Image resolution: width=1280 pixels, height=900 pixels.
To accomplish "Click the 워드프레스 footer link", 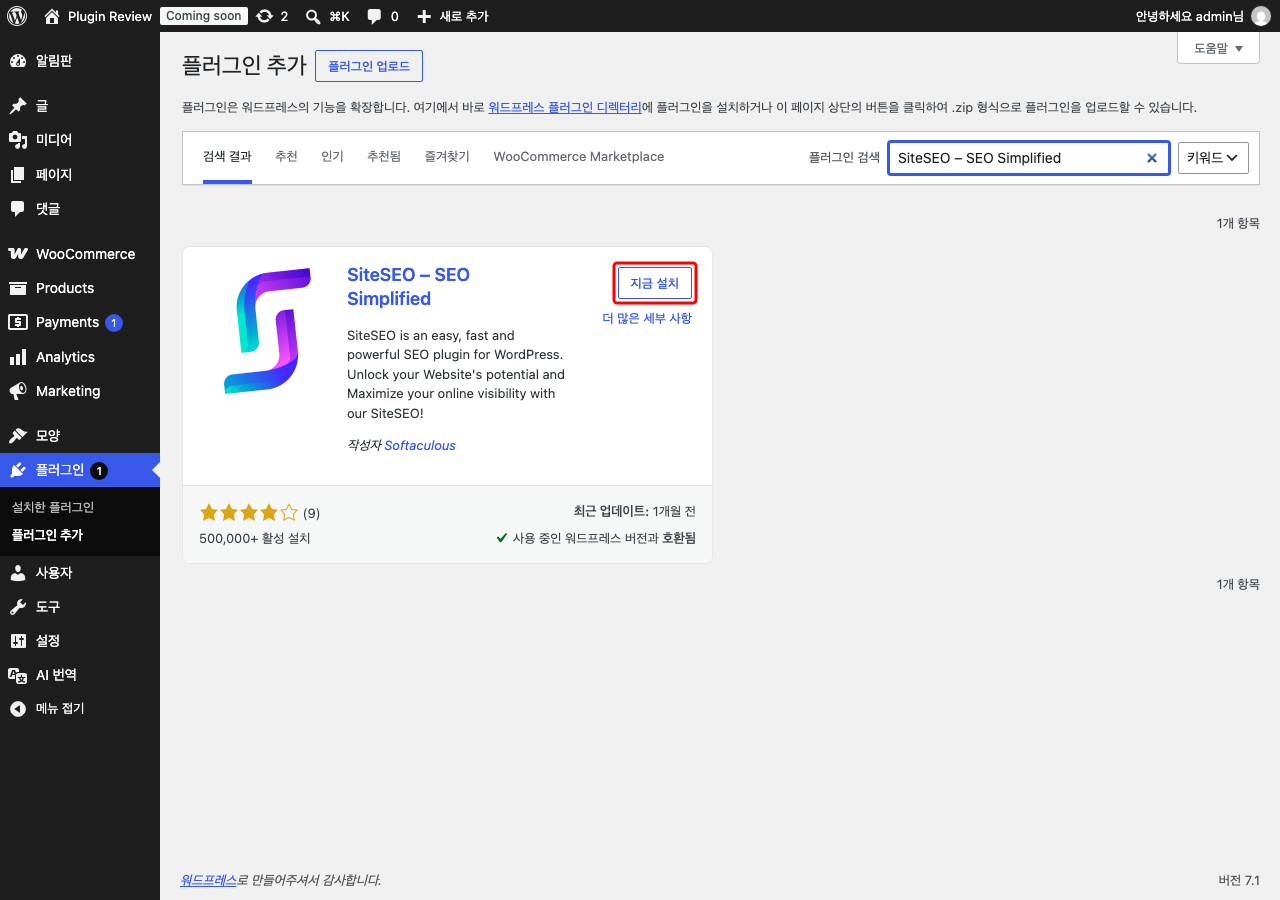I will click(208, 880).
